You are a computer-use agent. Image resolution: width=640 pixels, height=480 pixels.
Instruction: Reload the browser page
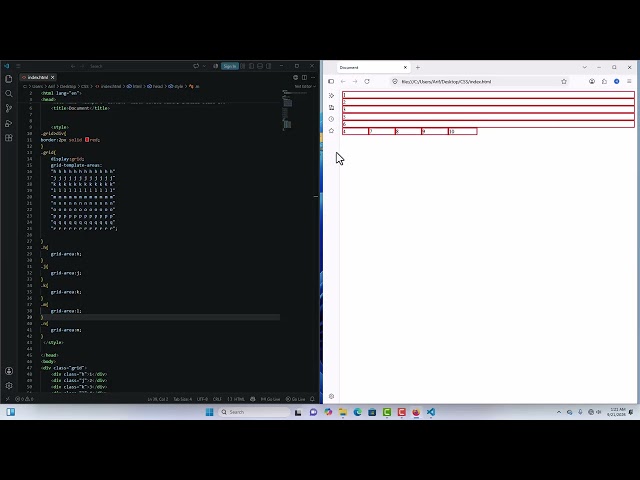[367, 81]
